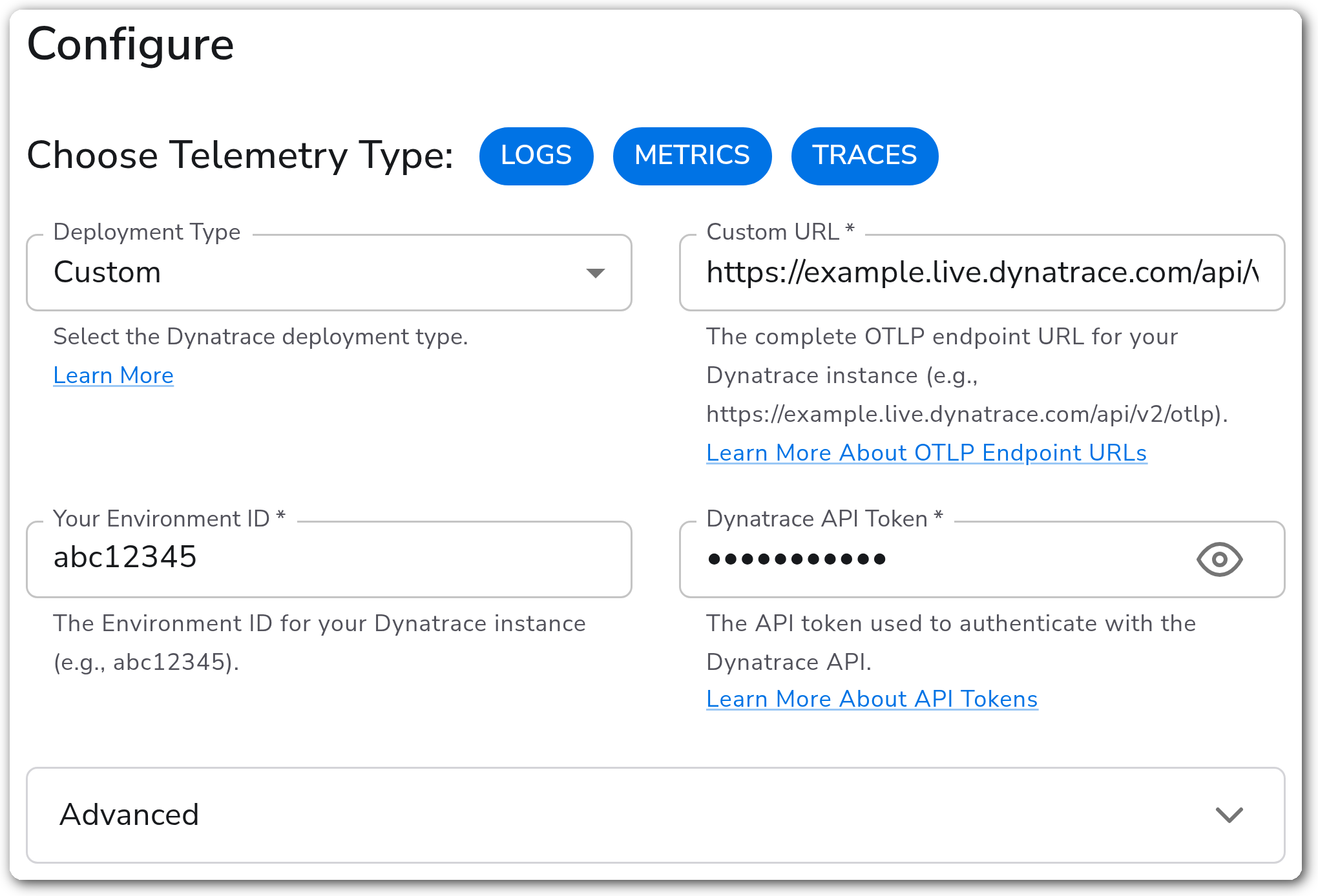Screen dimensions: 1318x896
Task: Show the API token with eye icon
Action: click(1219, 559)
